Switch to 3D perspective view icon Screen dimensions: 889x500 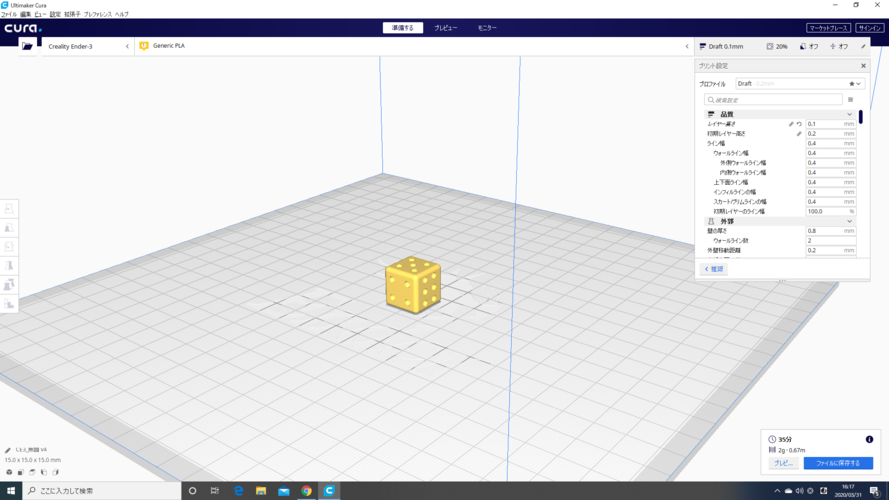[9, 472]
